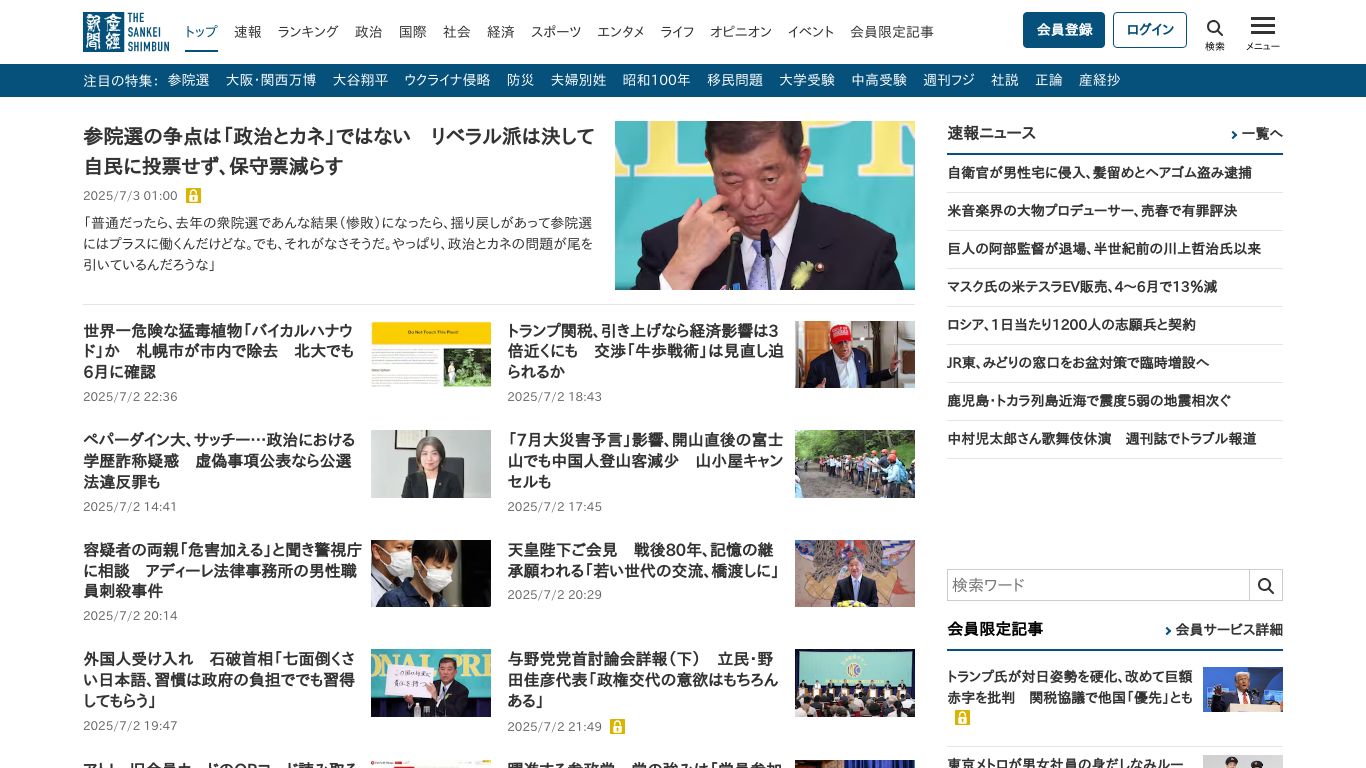This screenshot has width=1366, height=768.
Task: Open the 移民問題 feature link
Action: (735, 80)
